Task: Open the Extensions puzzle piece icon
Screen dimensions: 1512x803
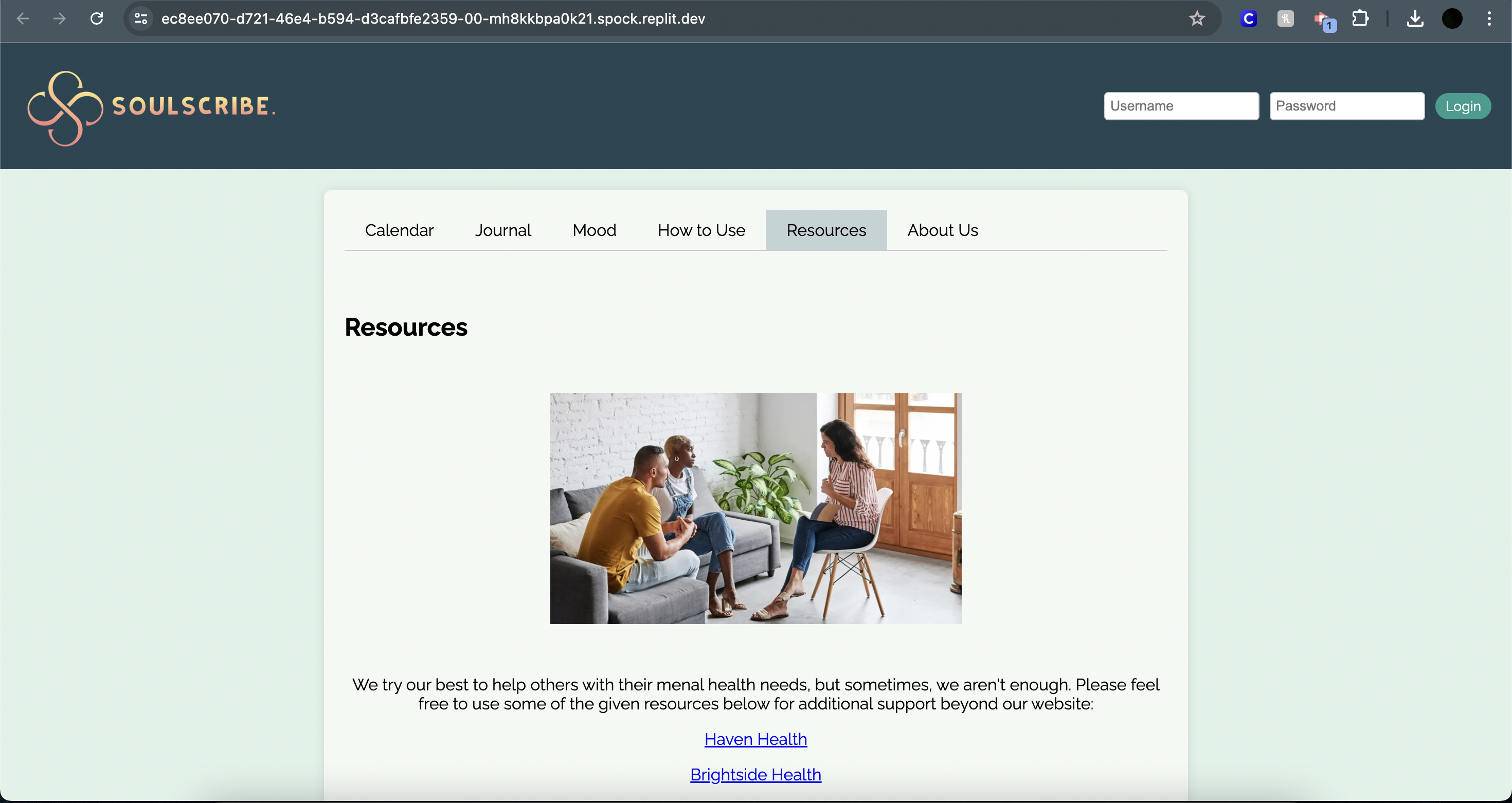Action: tap(1360, 19)
